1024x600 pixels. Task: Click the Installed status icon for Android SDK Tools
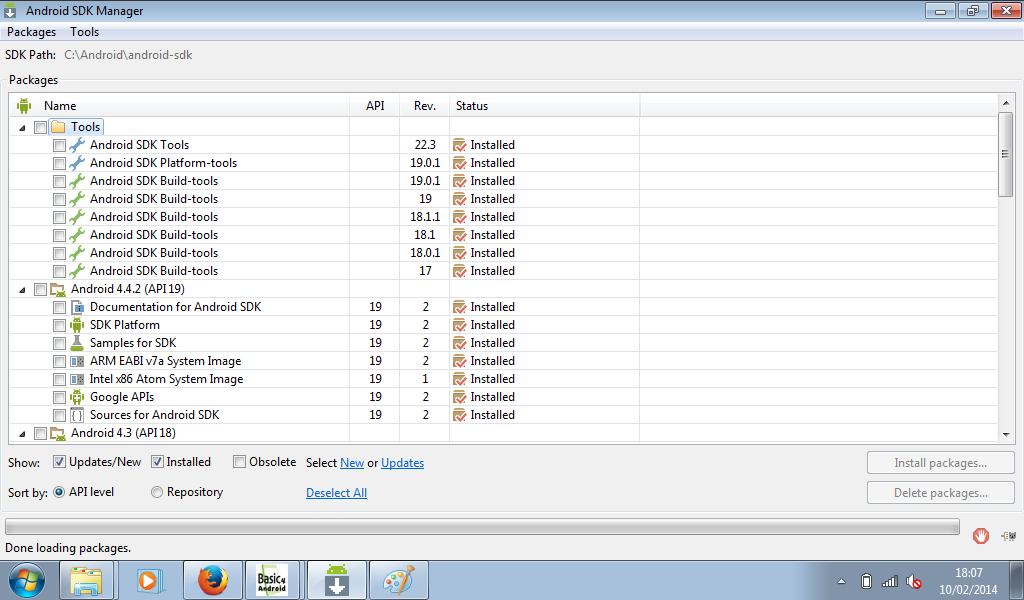(460, 145)
